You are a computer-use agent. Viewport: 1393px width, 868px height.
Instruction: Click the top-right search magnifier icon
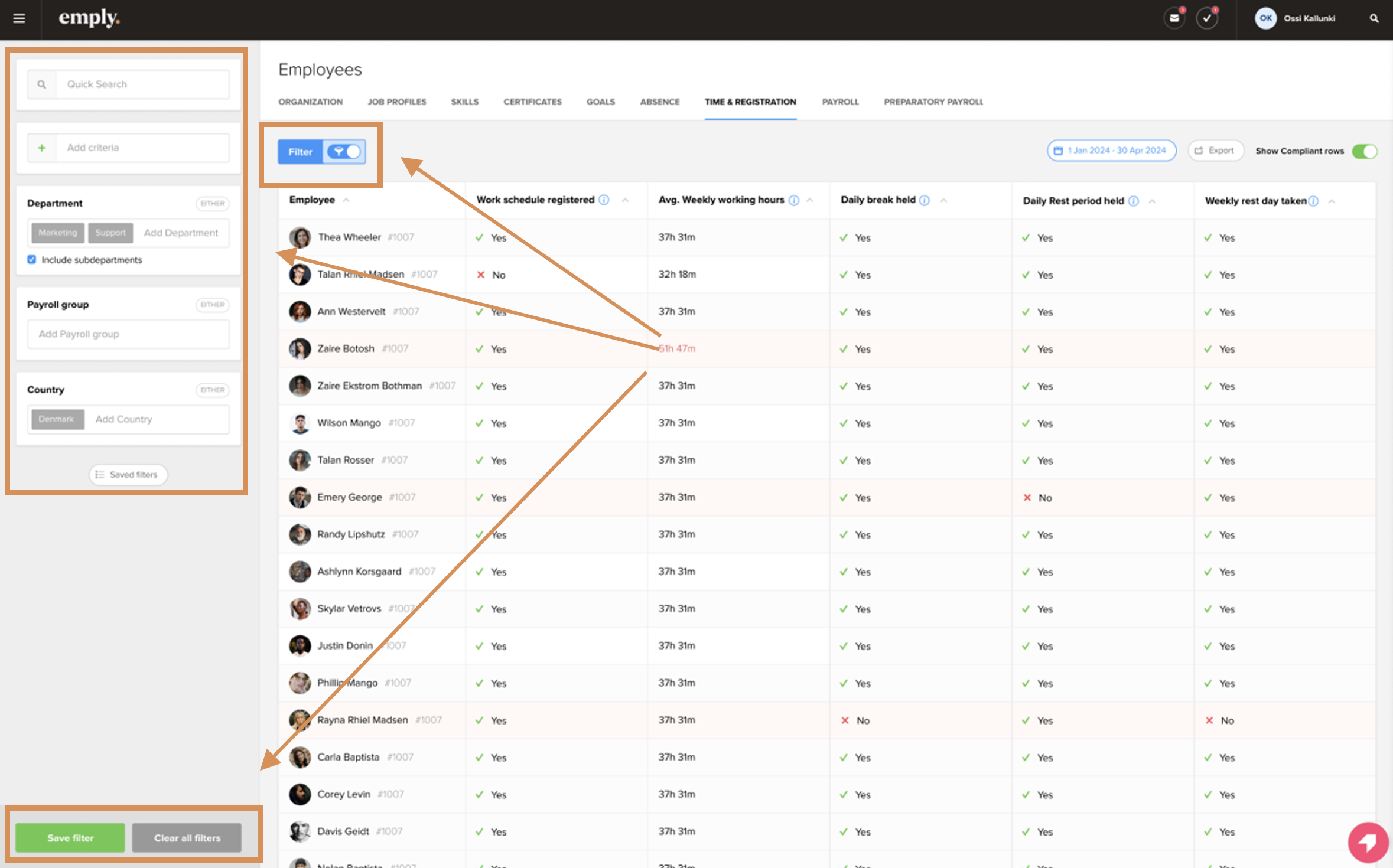click(x=1374, y=18)
